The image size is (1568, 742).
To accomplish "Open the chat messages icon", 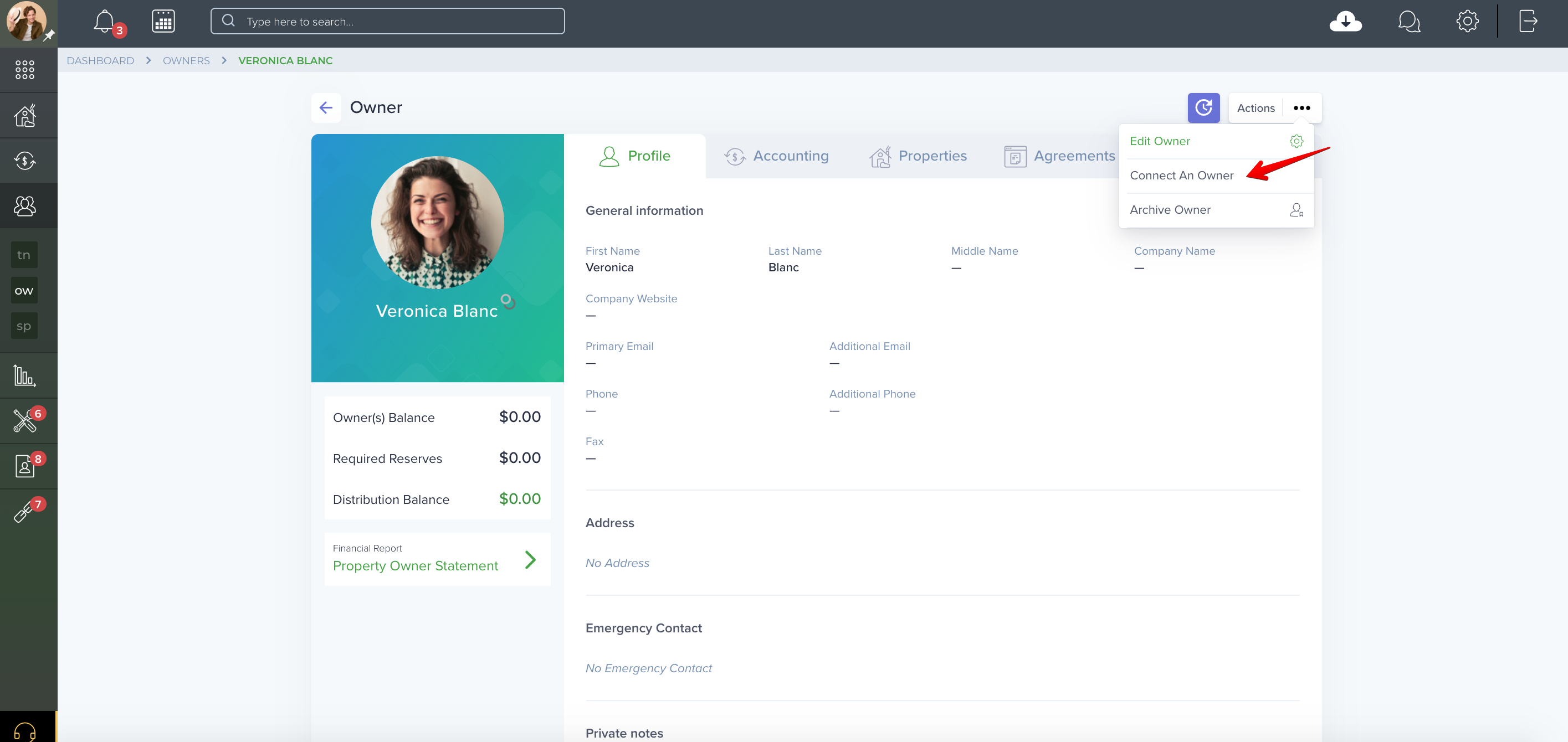I will click(1408, 21).
